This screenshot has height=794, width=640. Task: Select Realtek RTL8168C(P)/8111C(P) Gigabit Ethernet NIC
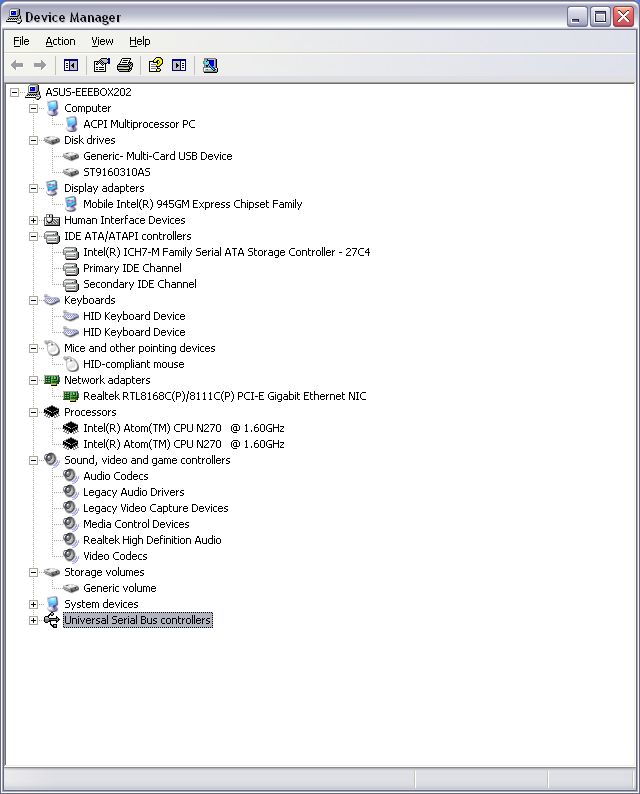pos(224,396)
